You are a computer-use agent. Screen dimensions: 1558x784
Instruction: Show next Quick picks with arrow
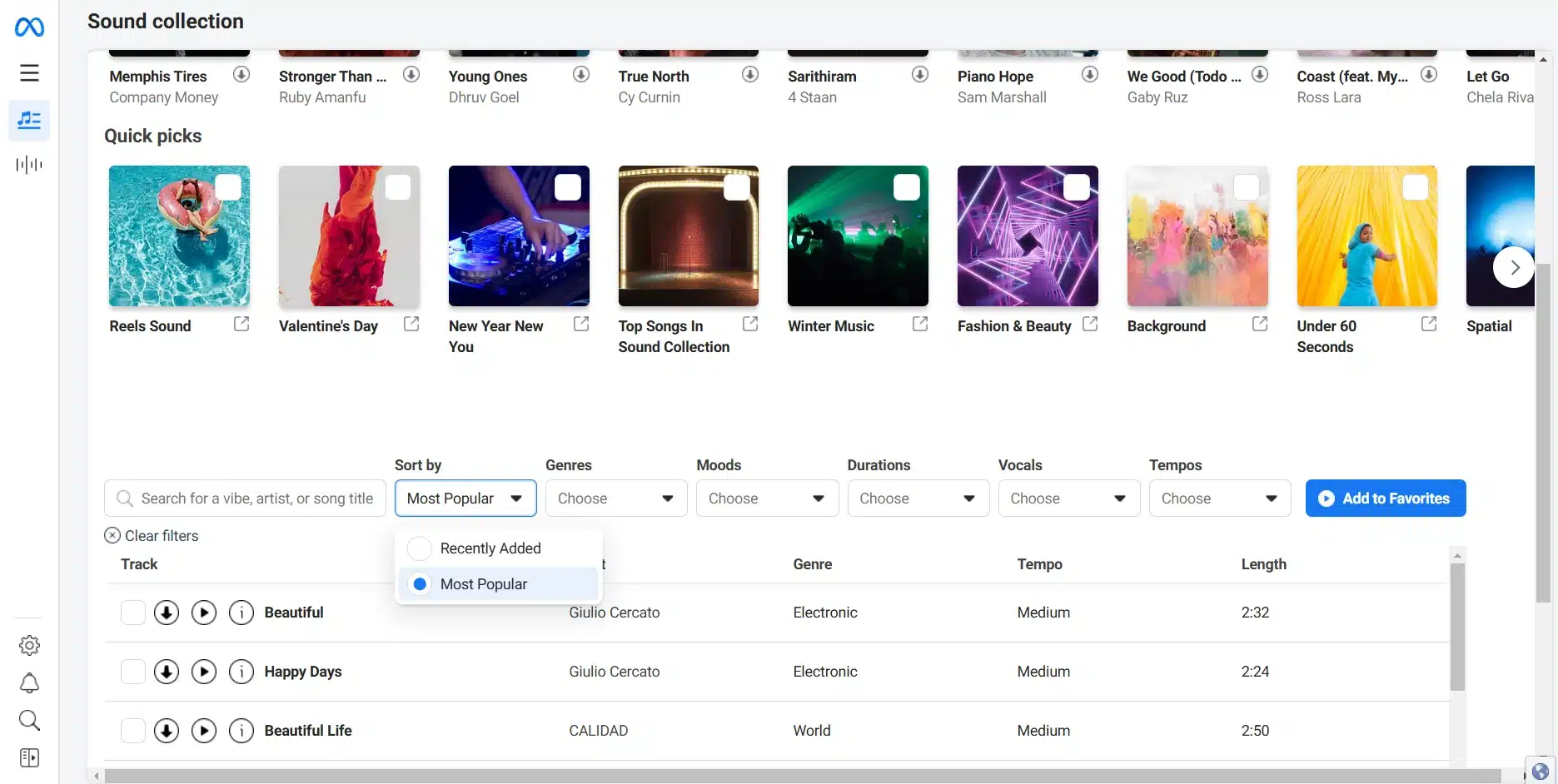click(1514, 267)
